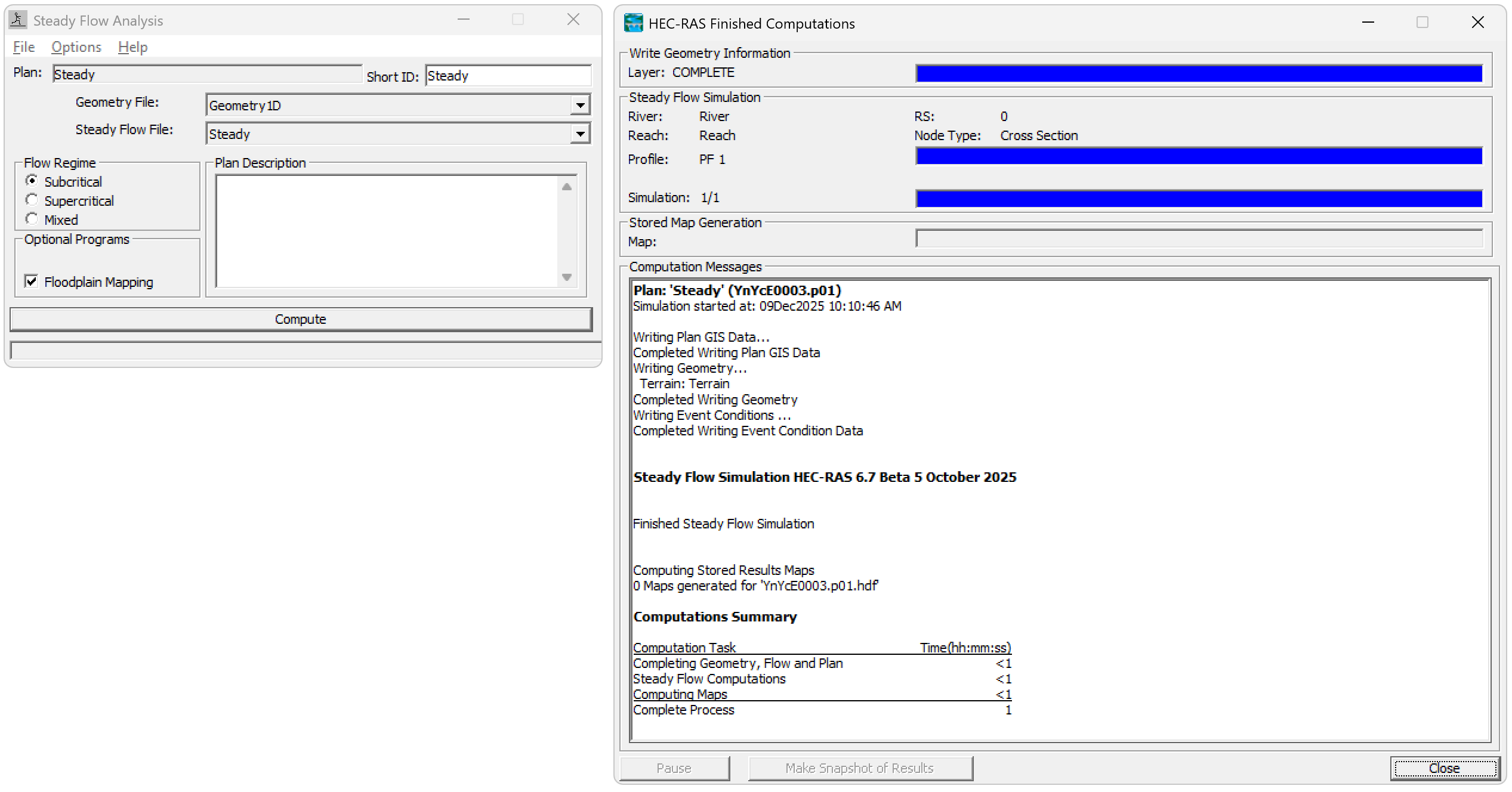Click Plan Description scrollbar up arrow
The height and width of the screenshot is (792, 1512).
click(x=567, y=187)
